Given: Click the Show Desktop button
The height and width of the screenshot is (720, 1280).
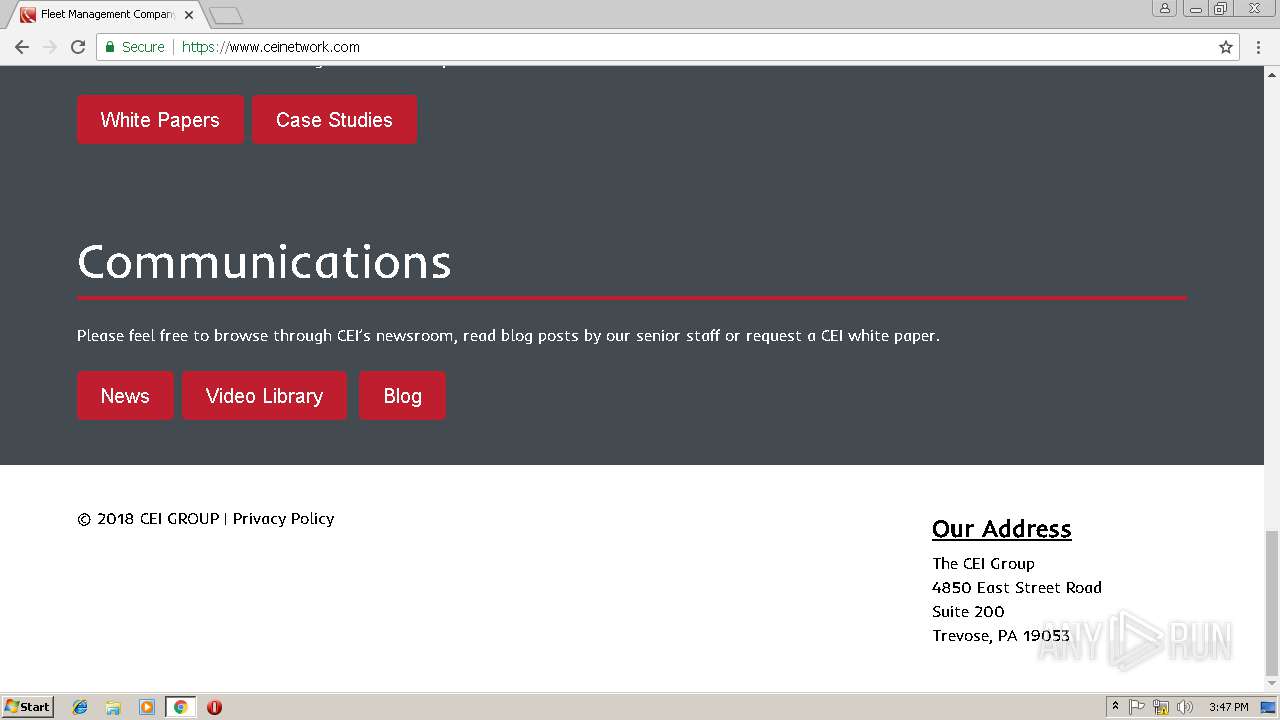Looking at the screenshot, I should point(1268,707).
